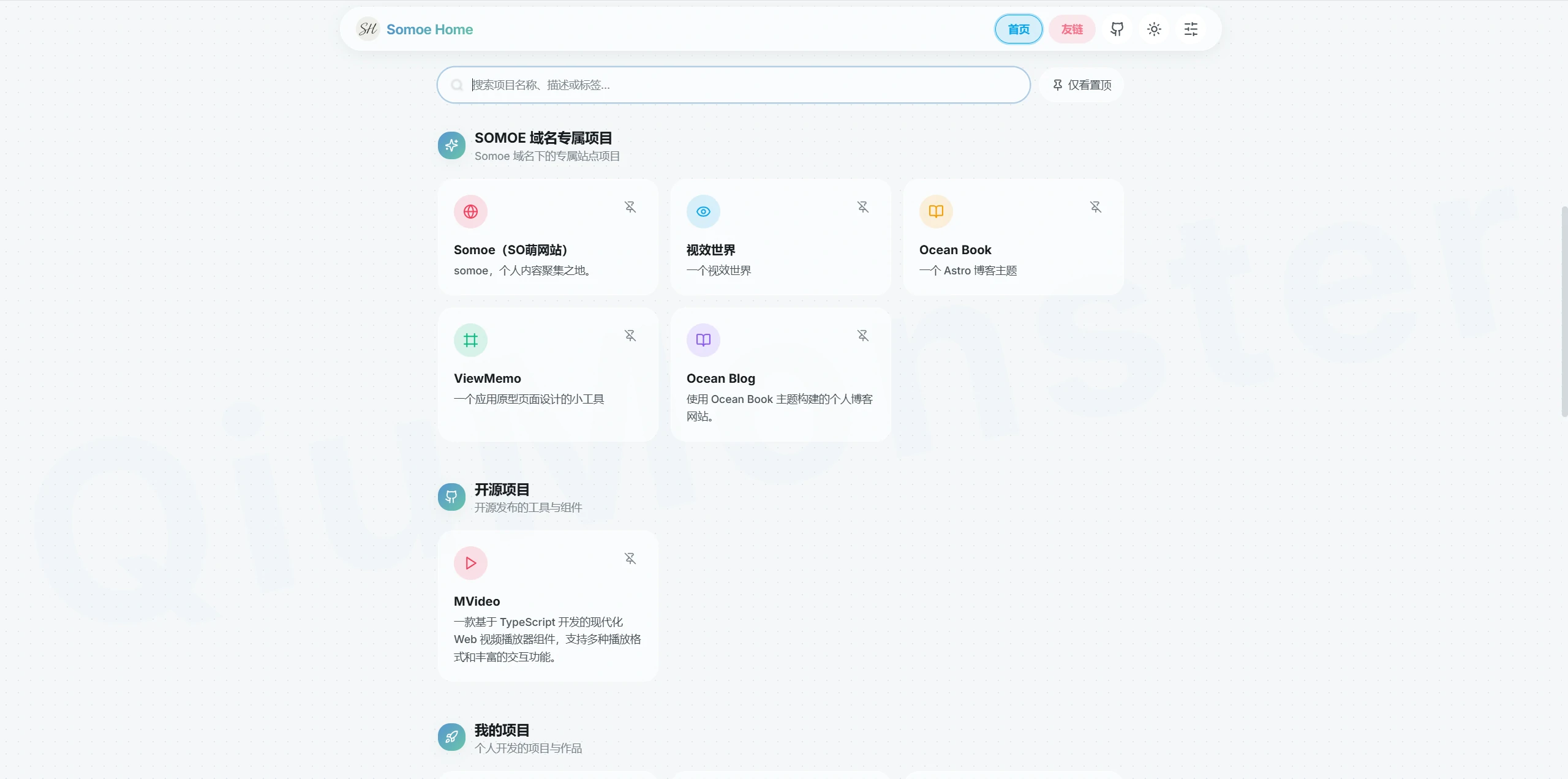1568x779 pixels.
Task: Click the Somoe Home site title text
Action: tap(429, 29)
